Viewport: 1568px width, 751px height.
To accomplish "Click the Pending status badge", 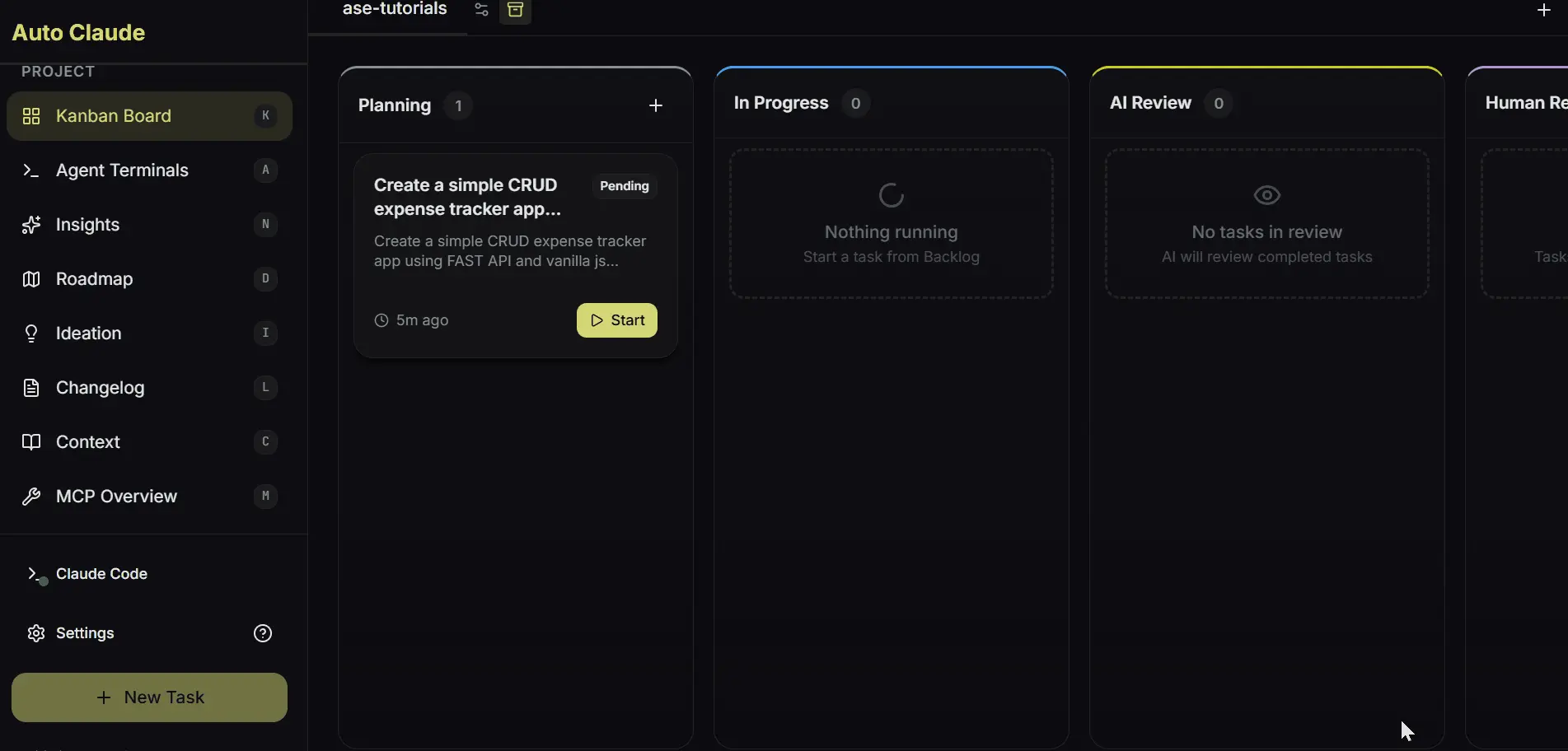I will pos(624,186).
